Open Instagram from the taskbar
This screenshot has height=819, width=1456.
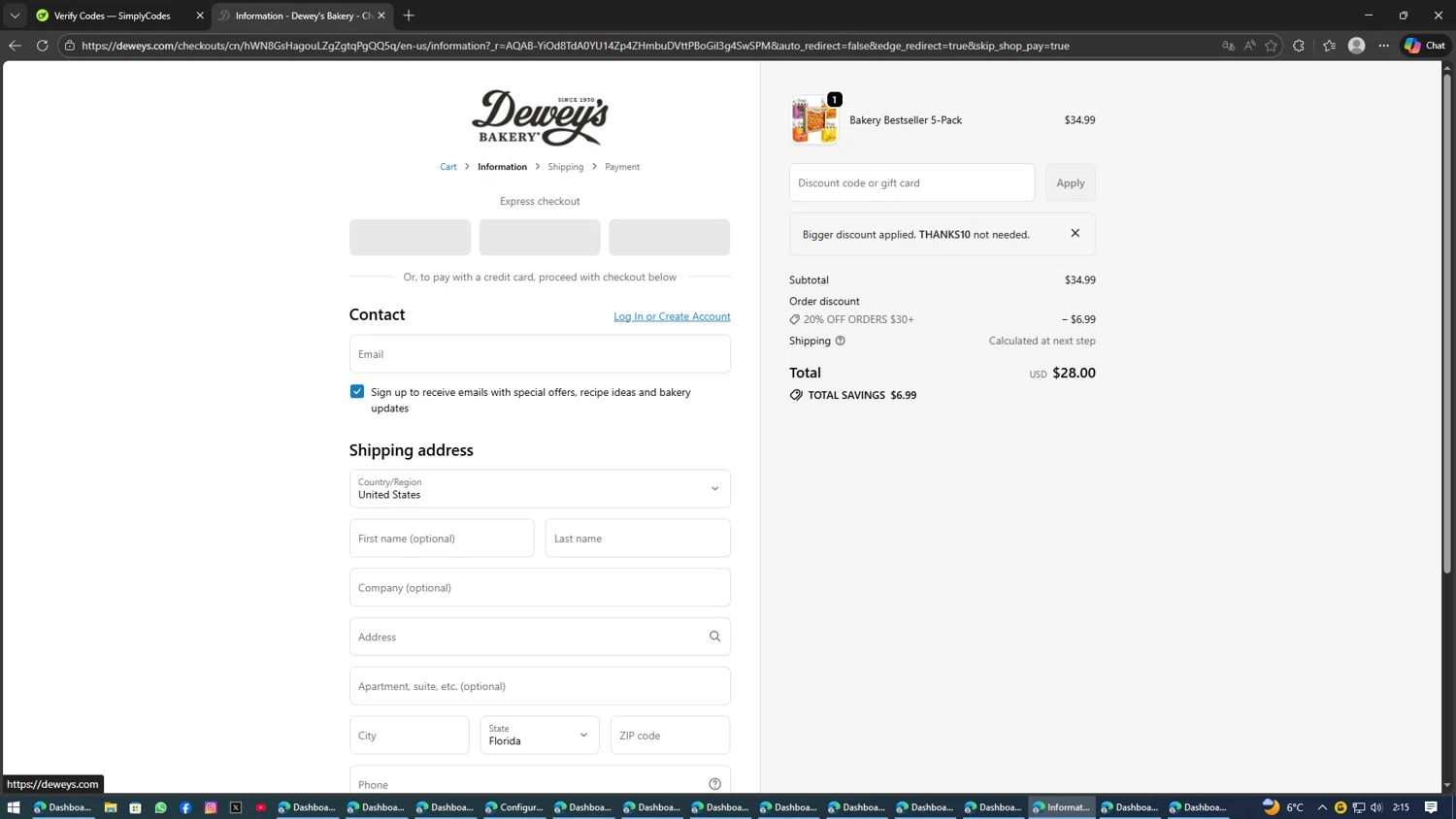point(211,807)
